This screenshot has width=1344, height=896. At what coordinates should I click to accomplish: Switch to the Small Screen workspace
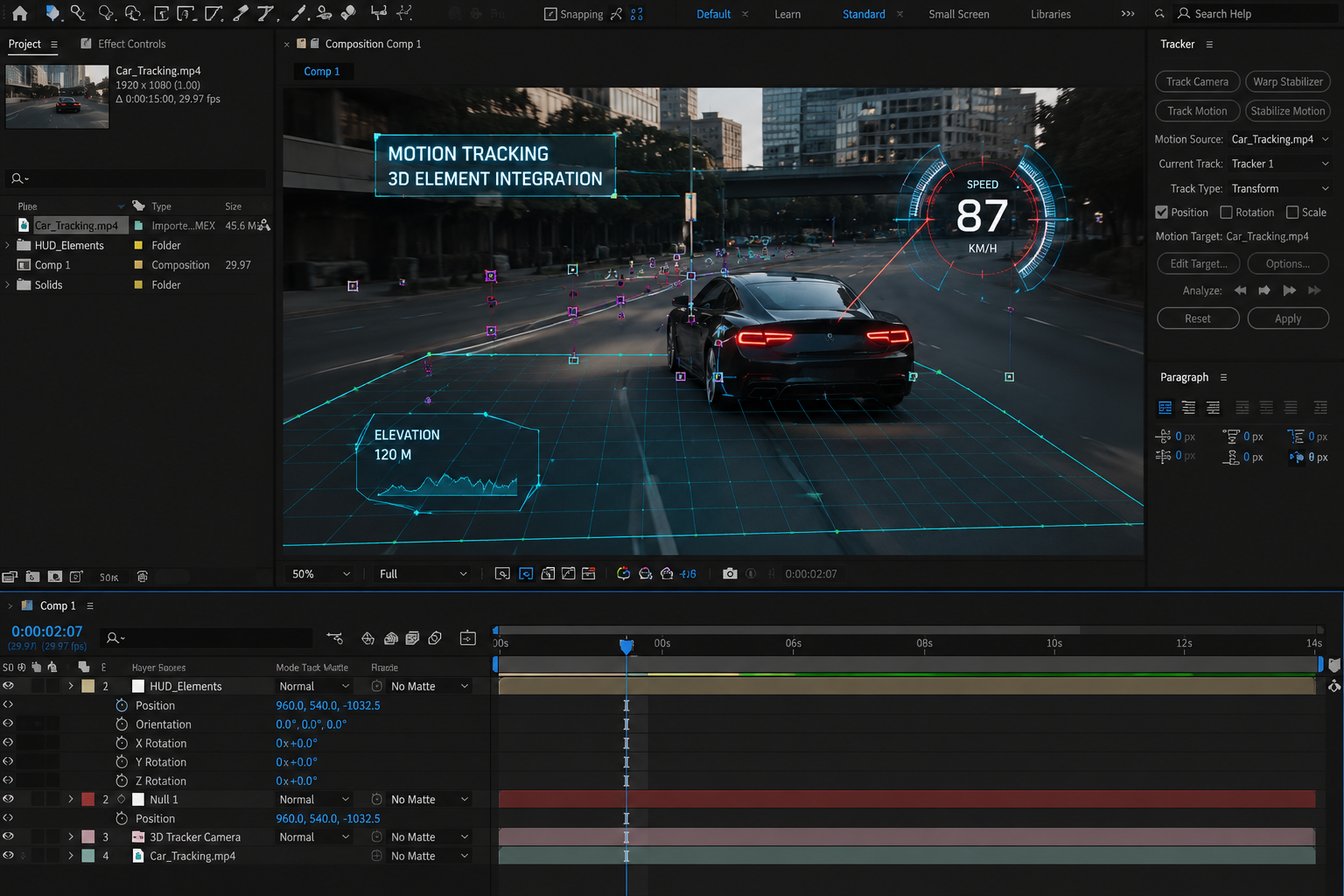[959, 14]
